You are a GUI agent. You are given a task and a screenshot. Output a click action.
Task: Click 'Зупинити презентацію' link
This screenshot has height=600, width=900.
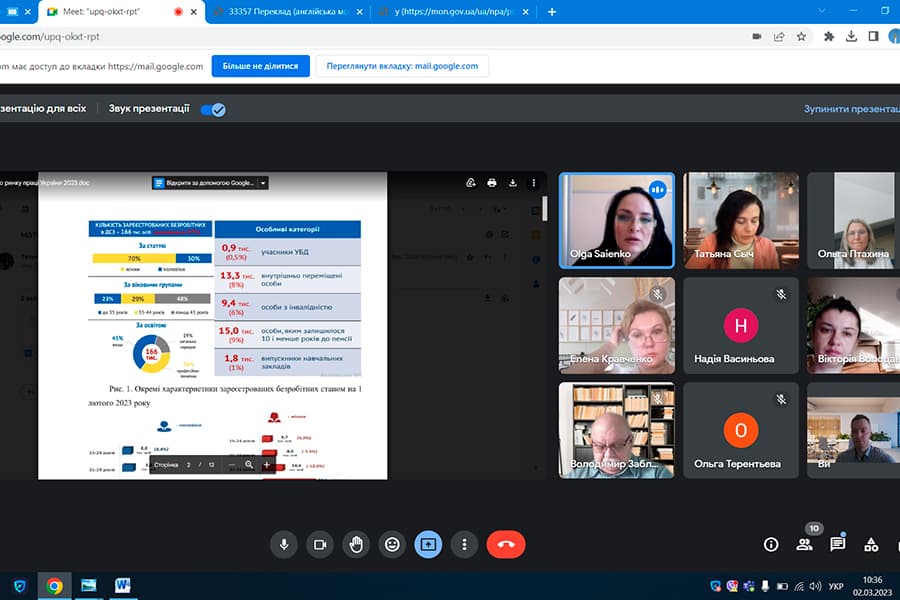851,109
